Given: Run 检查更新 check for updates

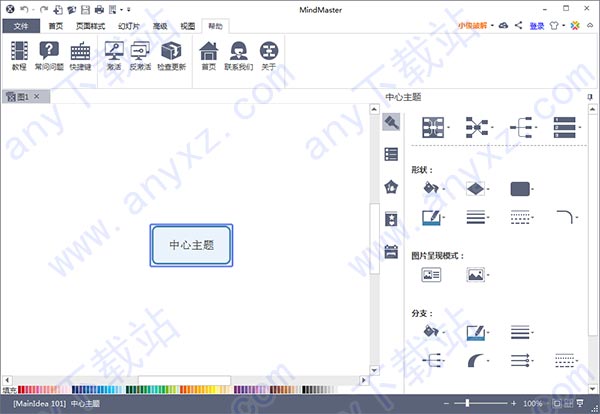Looking at the screenshot, I should click(171, 56).
